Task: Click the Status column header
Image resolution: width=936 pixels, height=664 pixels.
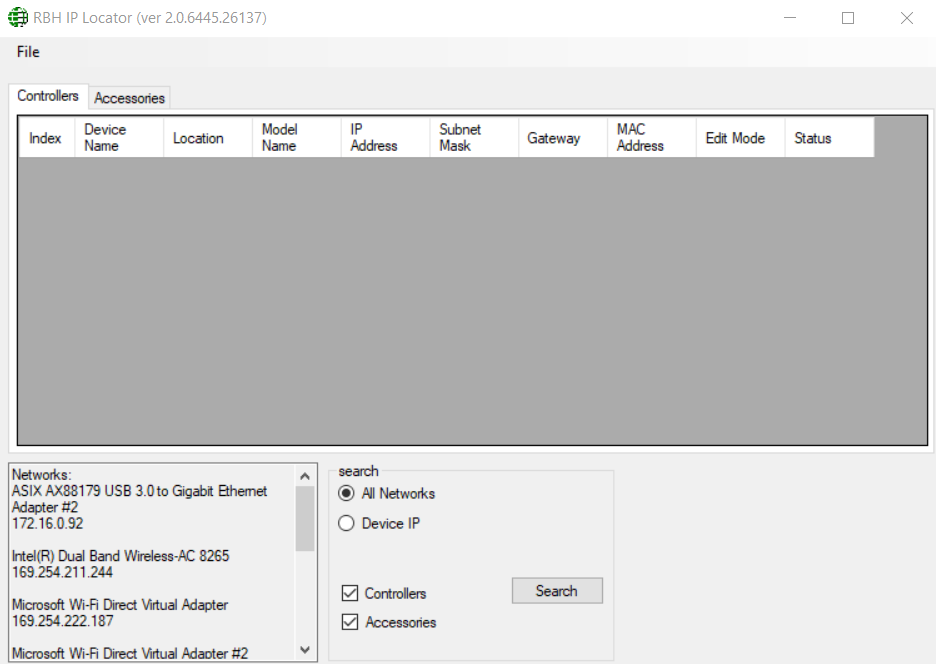Action: coord(829,138)
